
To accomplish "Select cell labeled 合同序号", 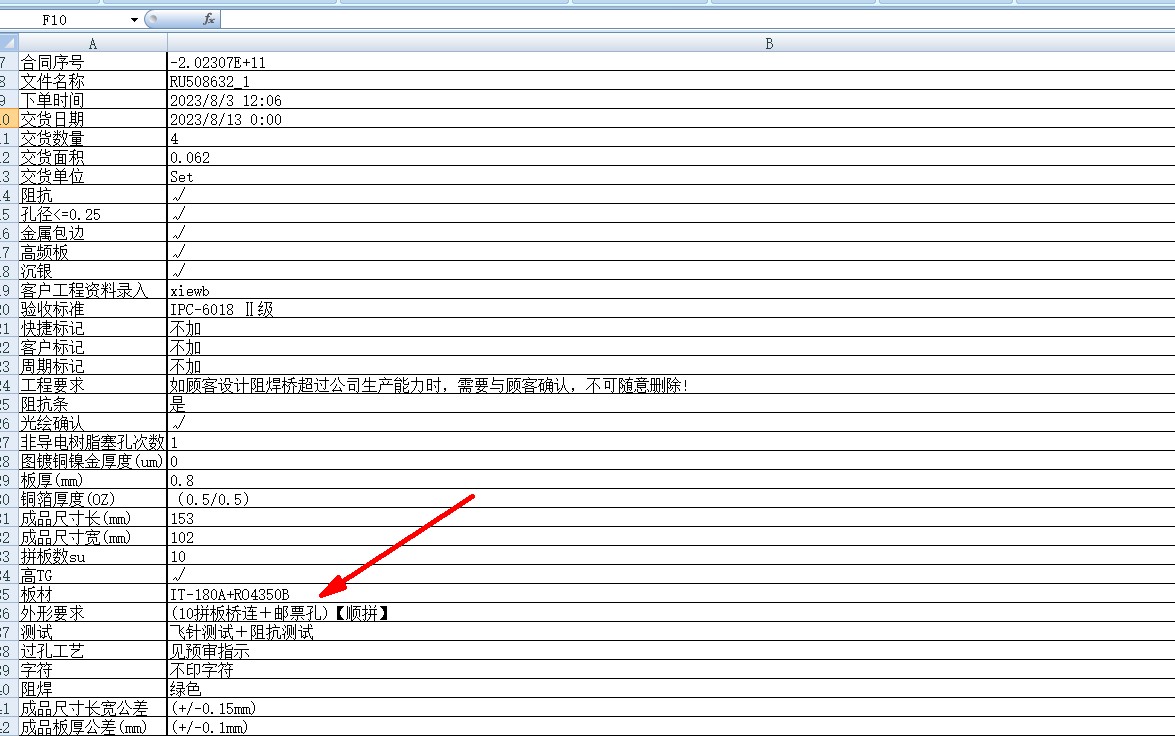I will coord(93,61).
